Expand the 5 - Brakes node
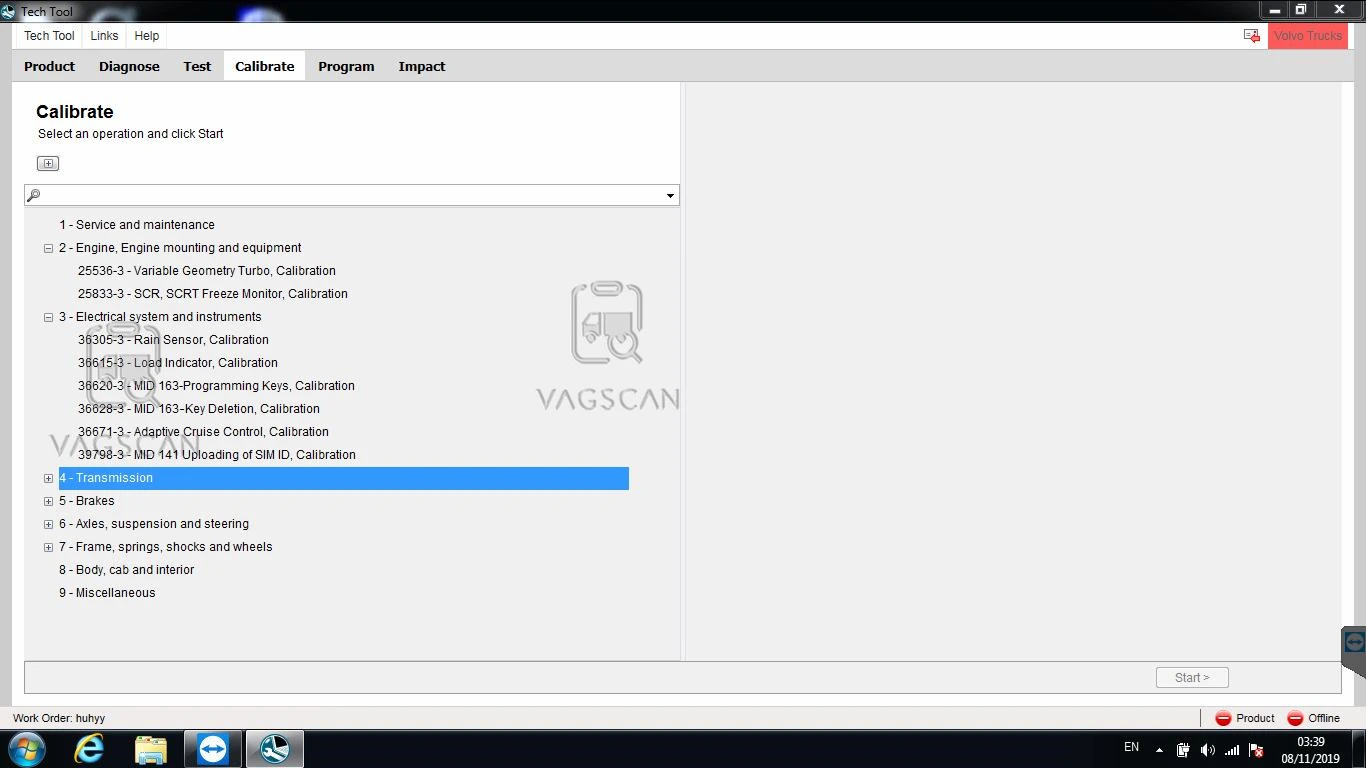Image resolution: width=1366 pixels, height=768 pixels. pos(48,501)
